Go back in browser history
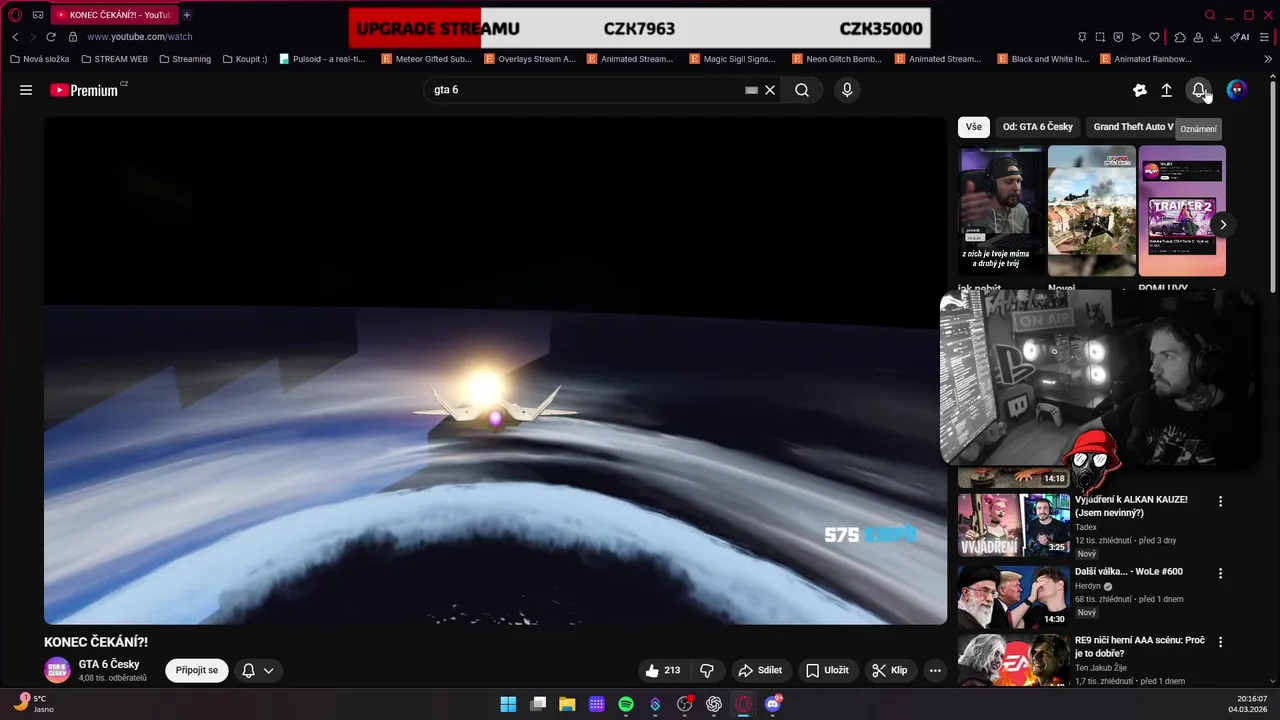This screenshot has height=720, width=1280. coord(15,37)
